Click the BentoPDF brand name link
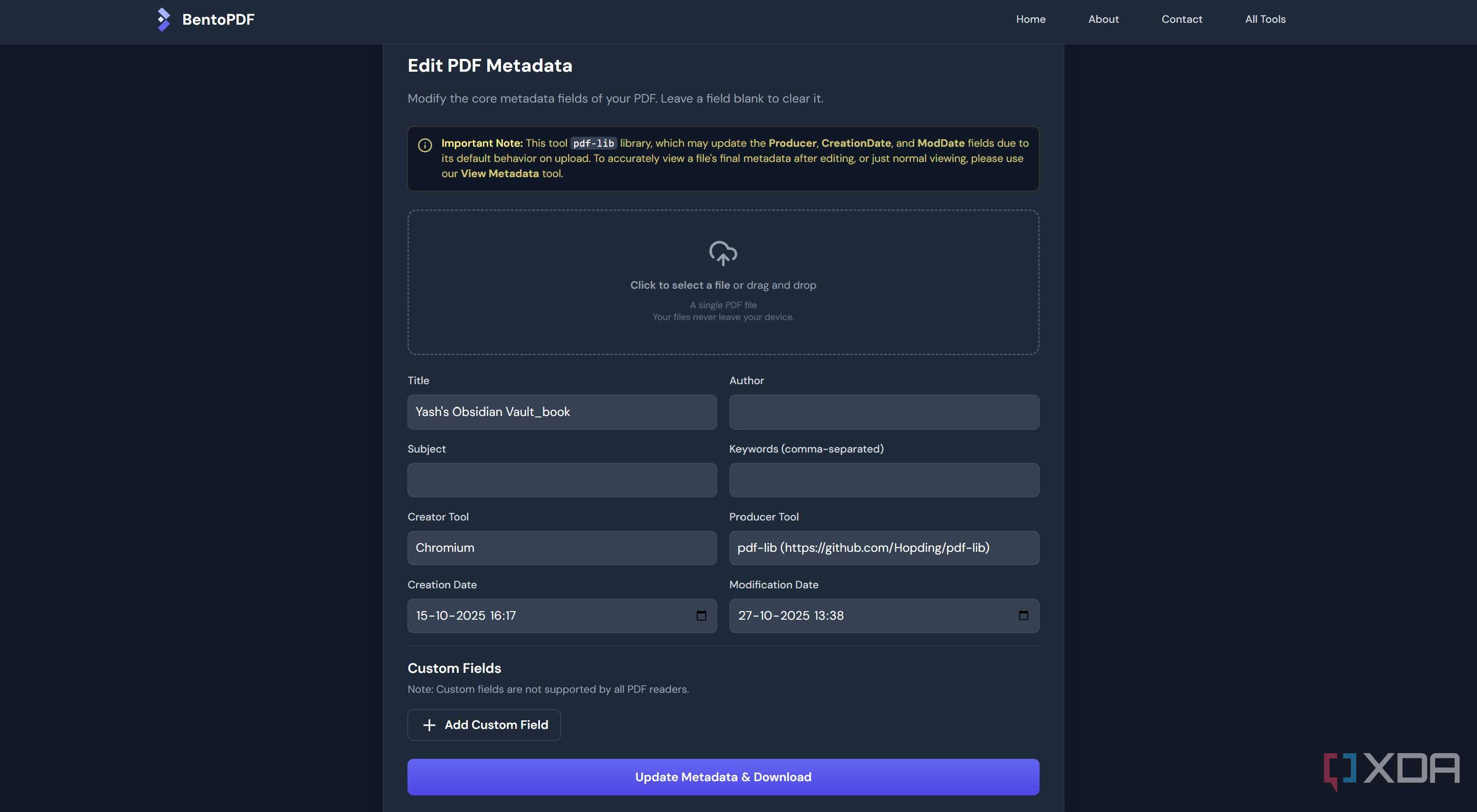This screenshot has width=1477, height=812. [x=218, y=19]
